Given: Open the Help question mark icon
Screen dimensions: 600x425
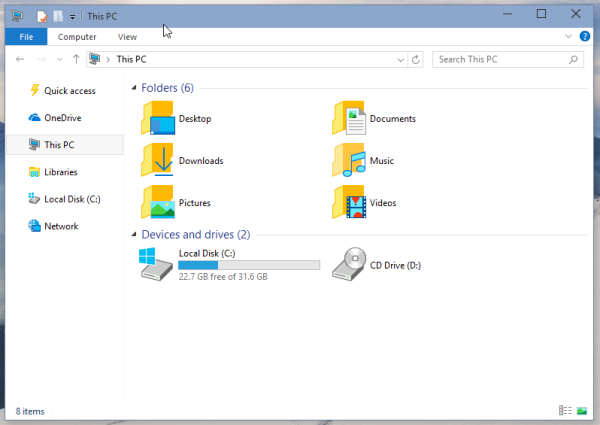Looking at the screenshot, I should pyautogui.click(x=584, y=36).
